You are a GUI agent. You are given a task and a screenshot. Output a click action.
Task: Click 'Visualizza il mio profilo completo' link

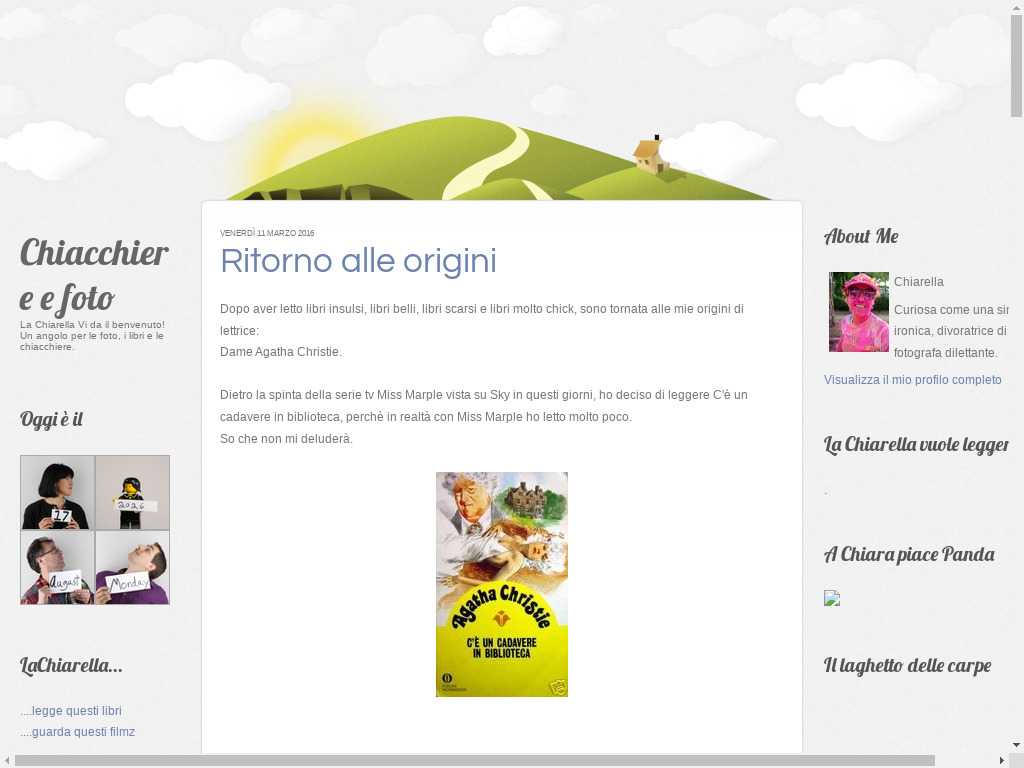[x=912, y=379]
